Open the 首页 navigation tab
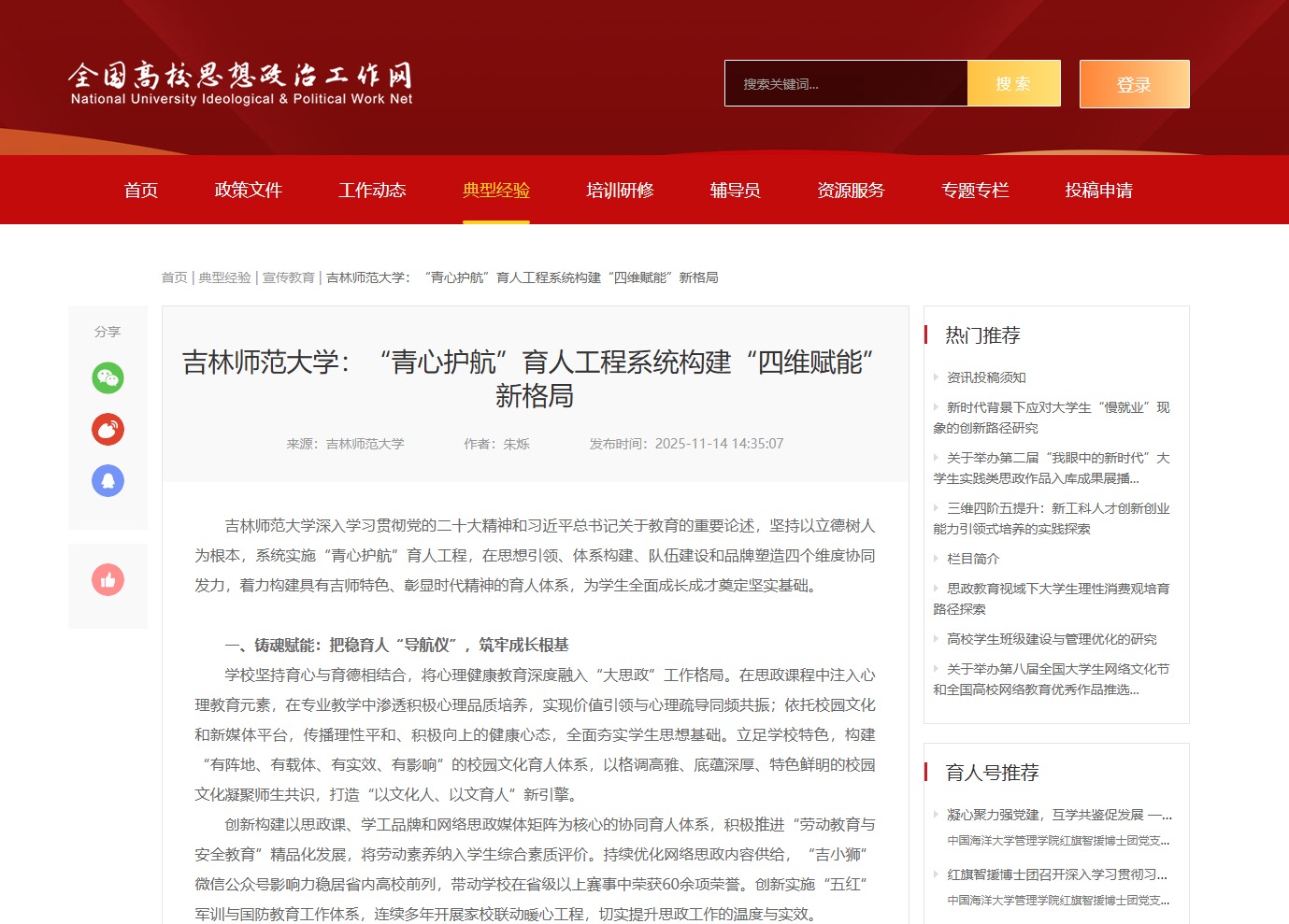Viewport: 1289px width, 924px height. (x=141, y=191)
